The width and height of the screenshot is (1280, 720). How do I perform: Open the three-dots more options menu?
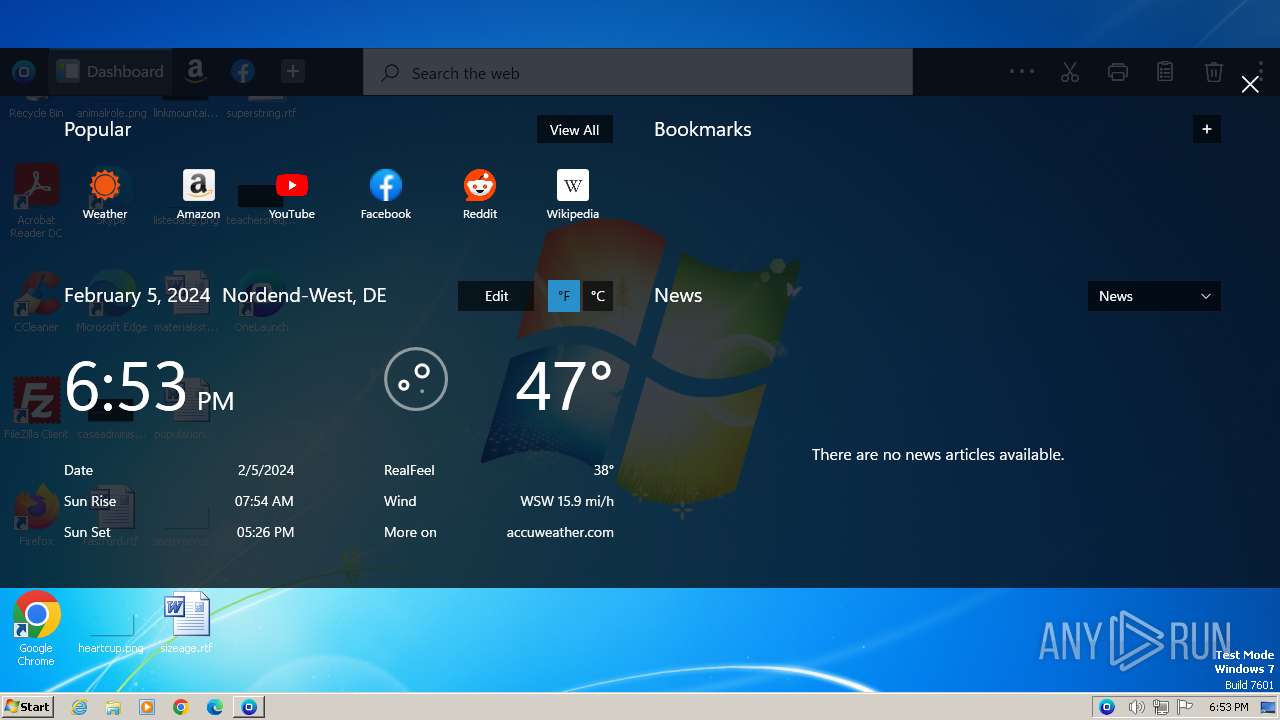click(x=1022, y=71)
